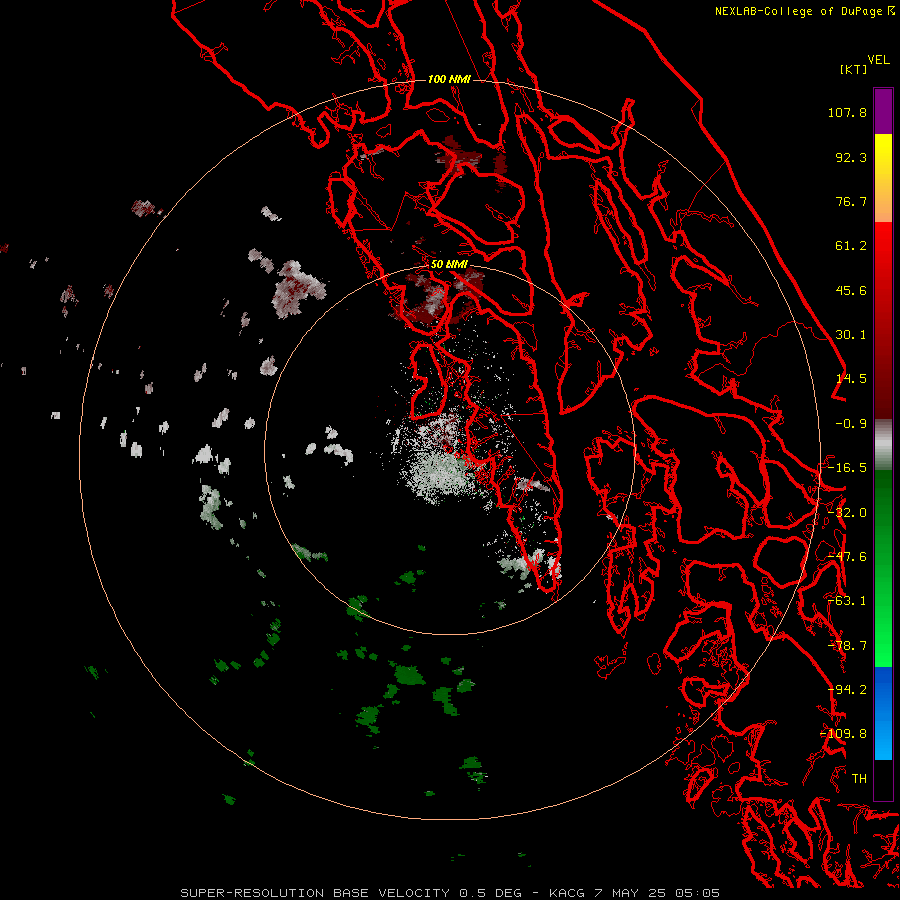Click the TH label on the scale
Screen dimensions: 900x900
859,779
